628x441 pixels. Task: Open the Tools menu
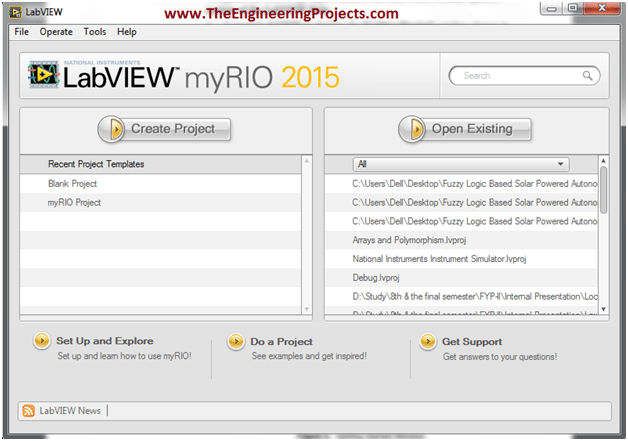pyautogui.click(x=95, y=32)
